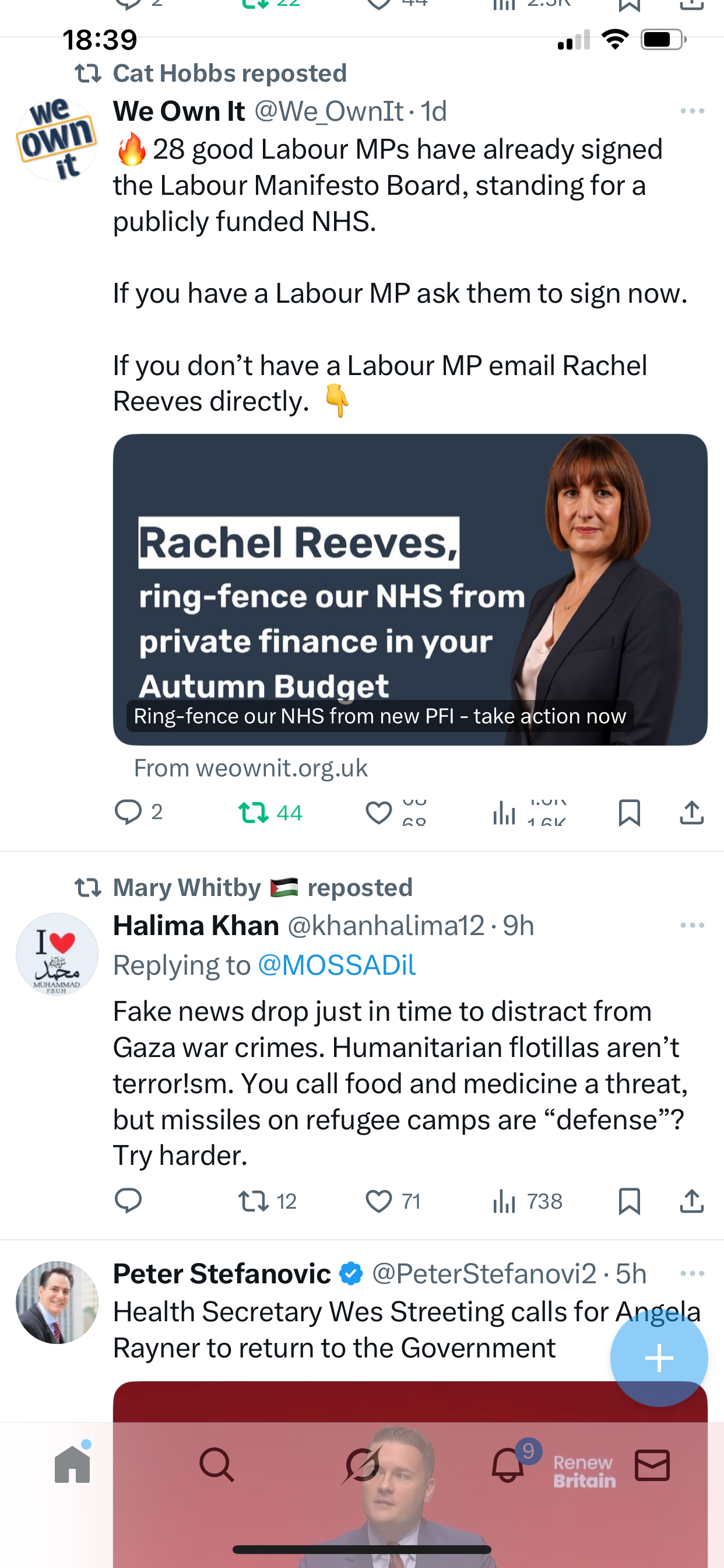Open We Own It profile avatar

click(57, 140)
